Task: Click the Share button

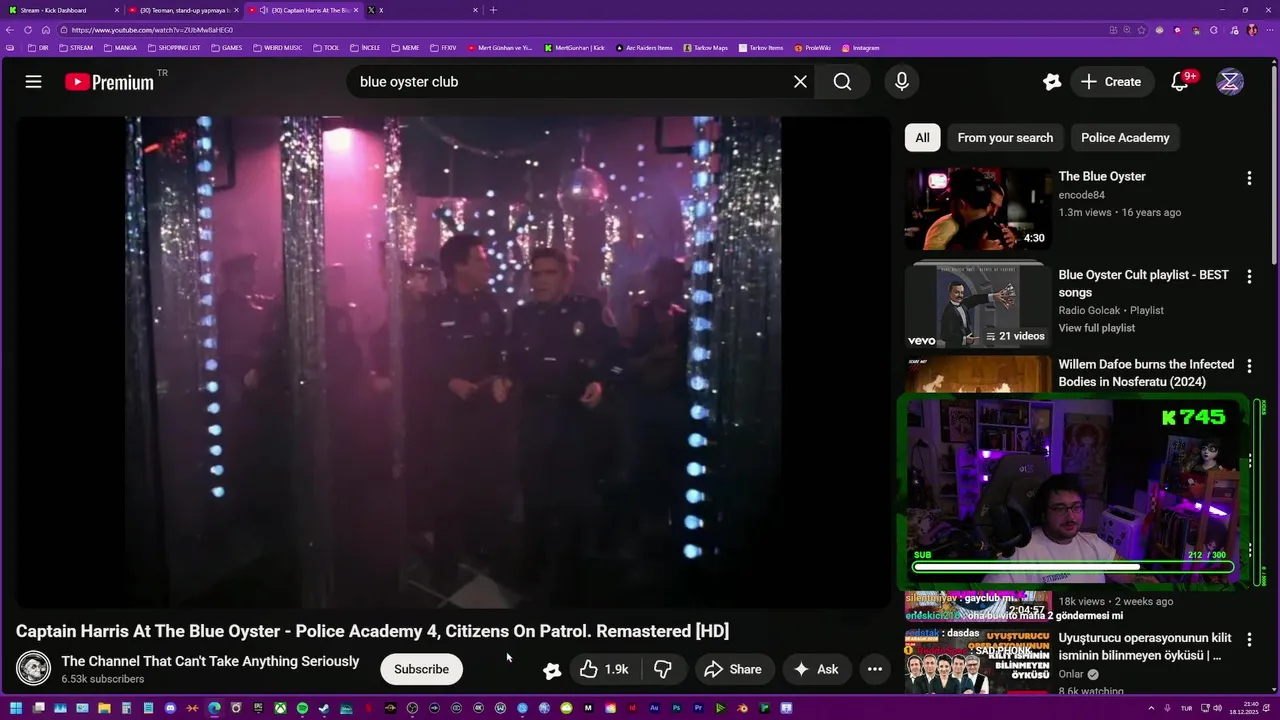Action: (733, 669)
